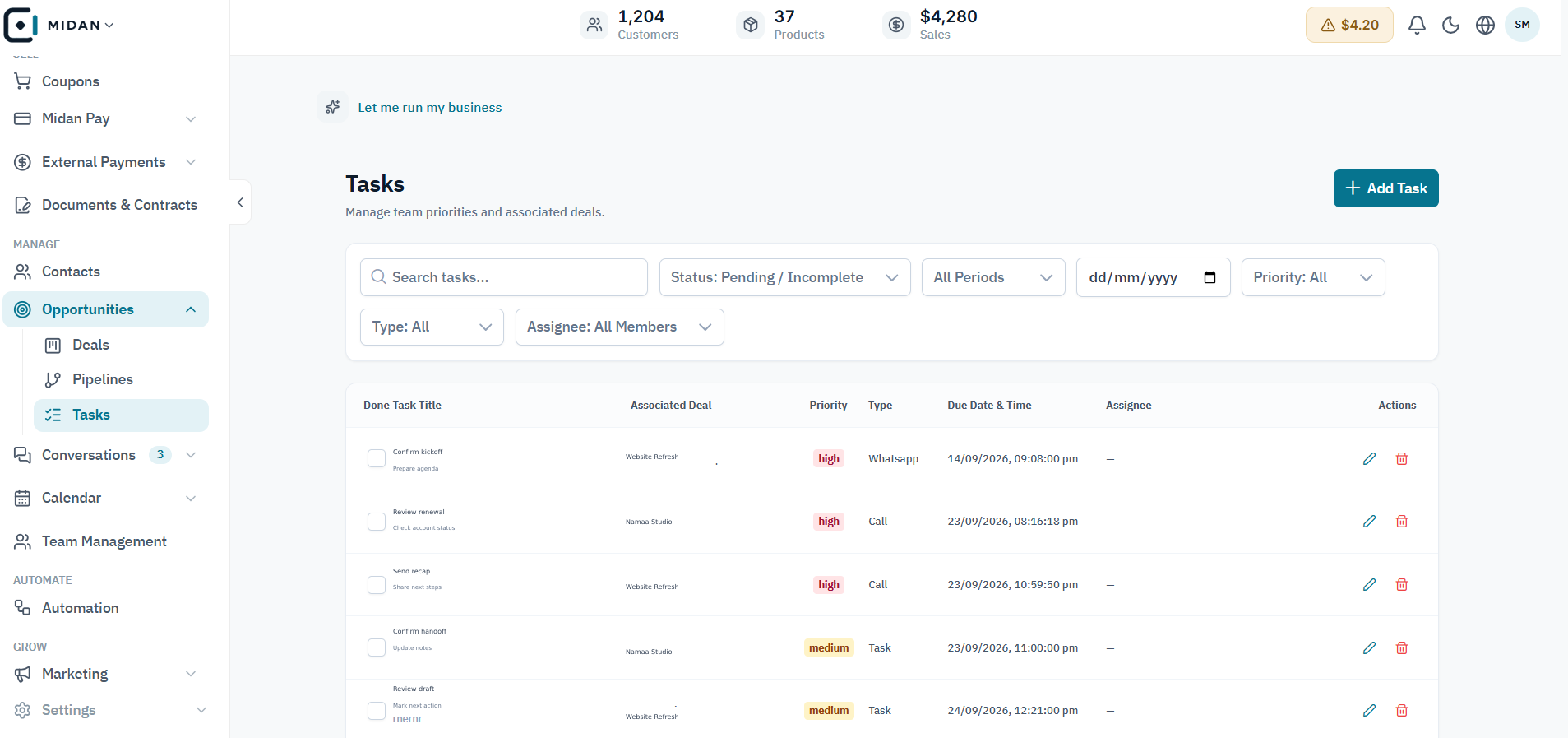The height and width of the screenshot is (738, 1568).
Task: Edit the Confirm kickoff task
Action: click(x=1369, y=459)
